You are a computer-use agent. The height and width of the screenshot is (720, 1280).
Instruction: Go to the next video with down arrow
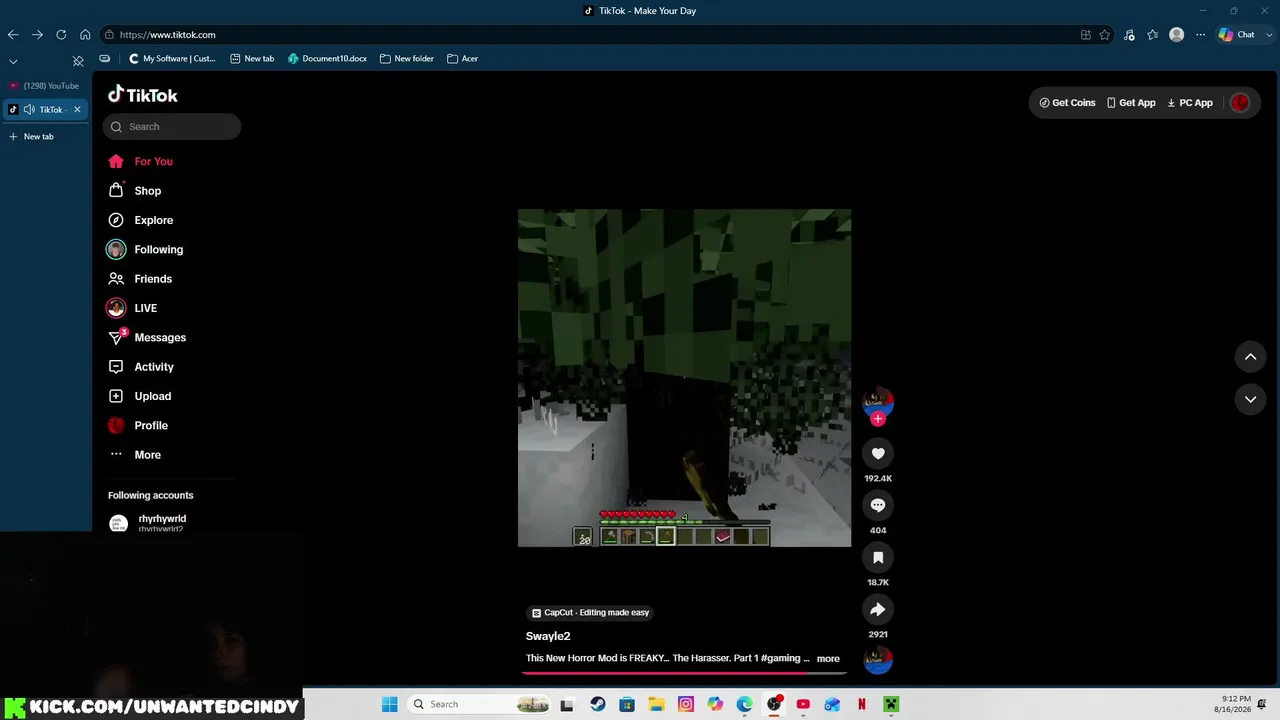pyautogui.click(x=1250, y=399)
